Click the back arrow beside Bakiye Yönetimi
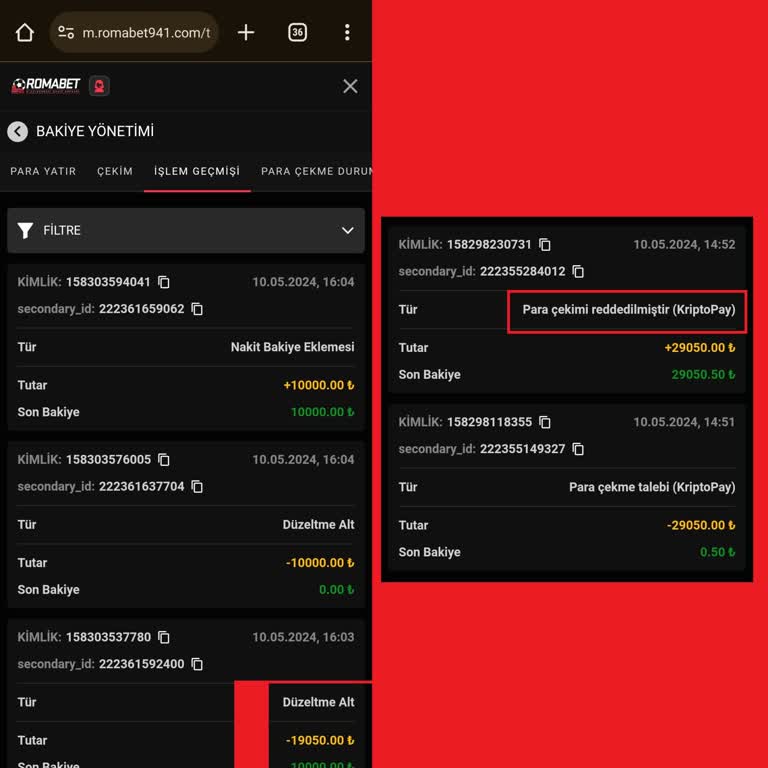The width and height of the screenshot is (768, 768). [17, 131]
